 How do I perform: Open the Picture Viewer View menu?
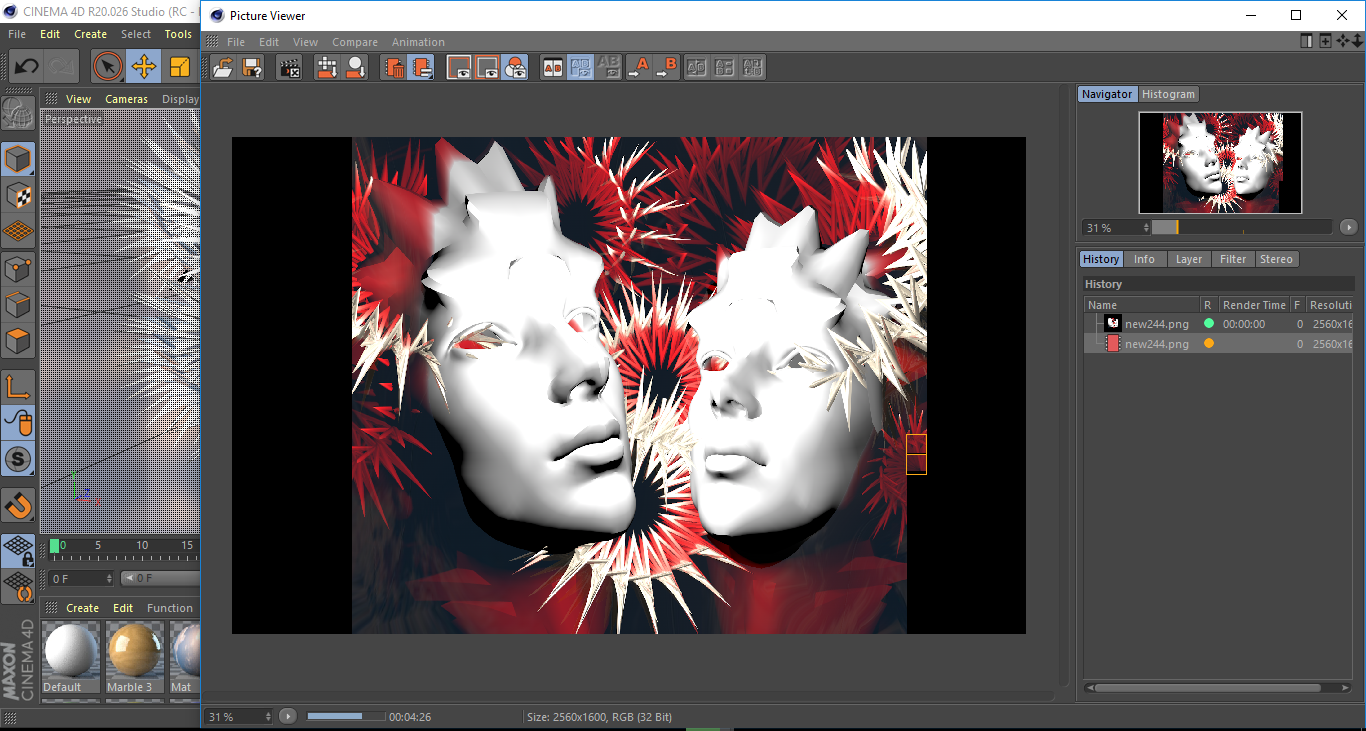(305, 42)
